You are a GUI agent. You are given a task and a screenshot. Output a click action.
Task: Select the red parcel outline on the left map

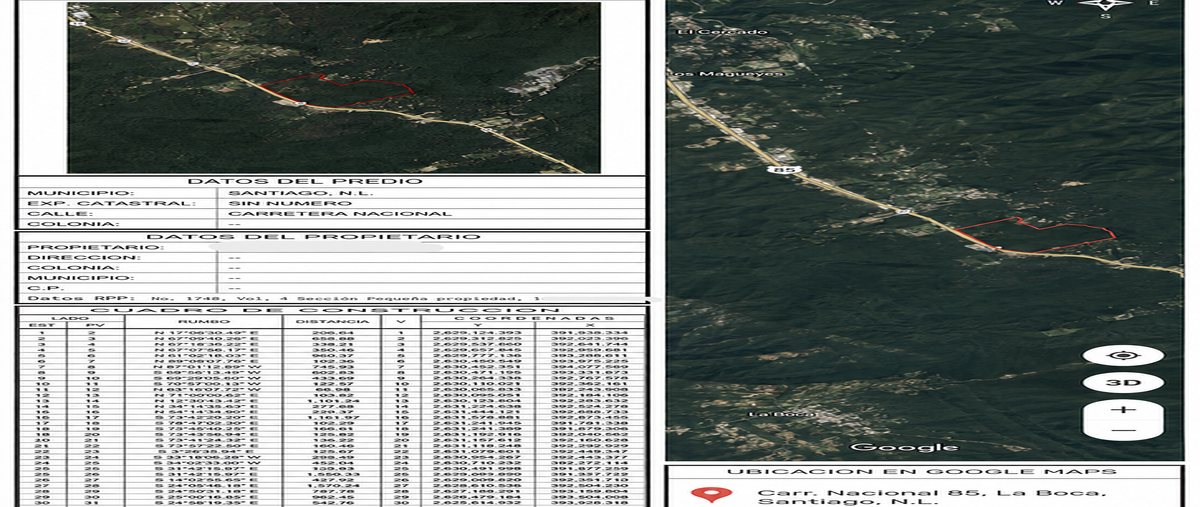(x=338, y=91)
